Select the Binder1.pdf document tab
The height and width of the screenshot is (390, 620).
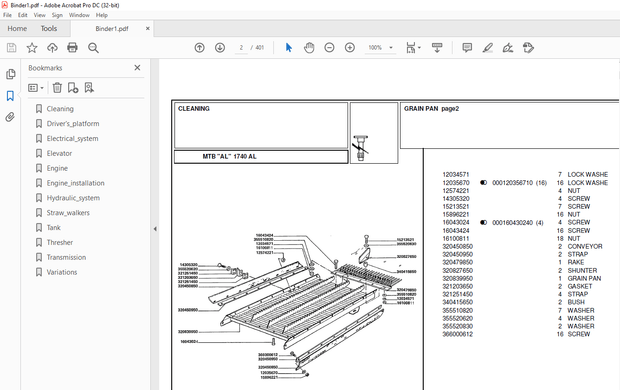pyautogui.click(x=112, y=28)
